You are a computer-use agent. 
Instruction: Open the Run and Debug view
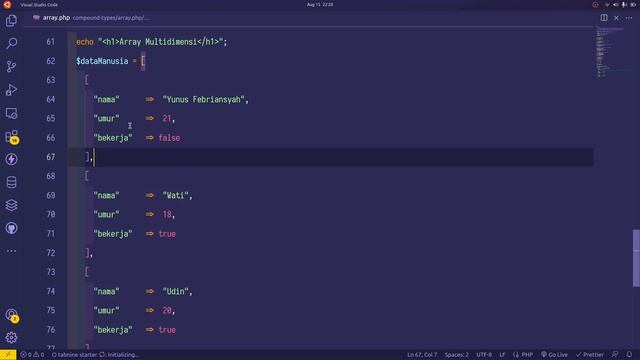(11, 90)
